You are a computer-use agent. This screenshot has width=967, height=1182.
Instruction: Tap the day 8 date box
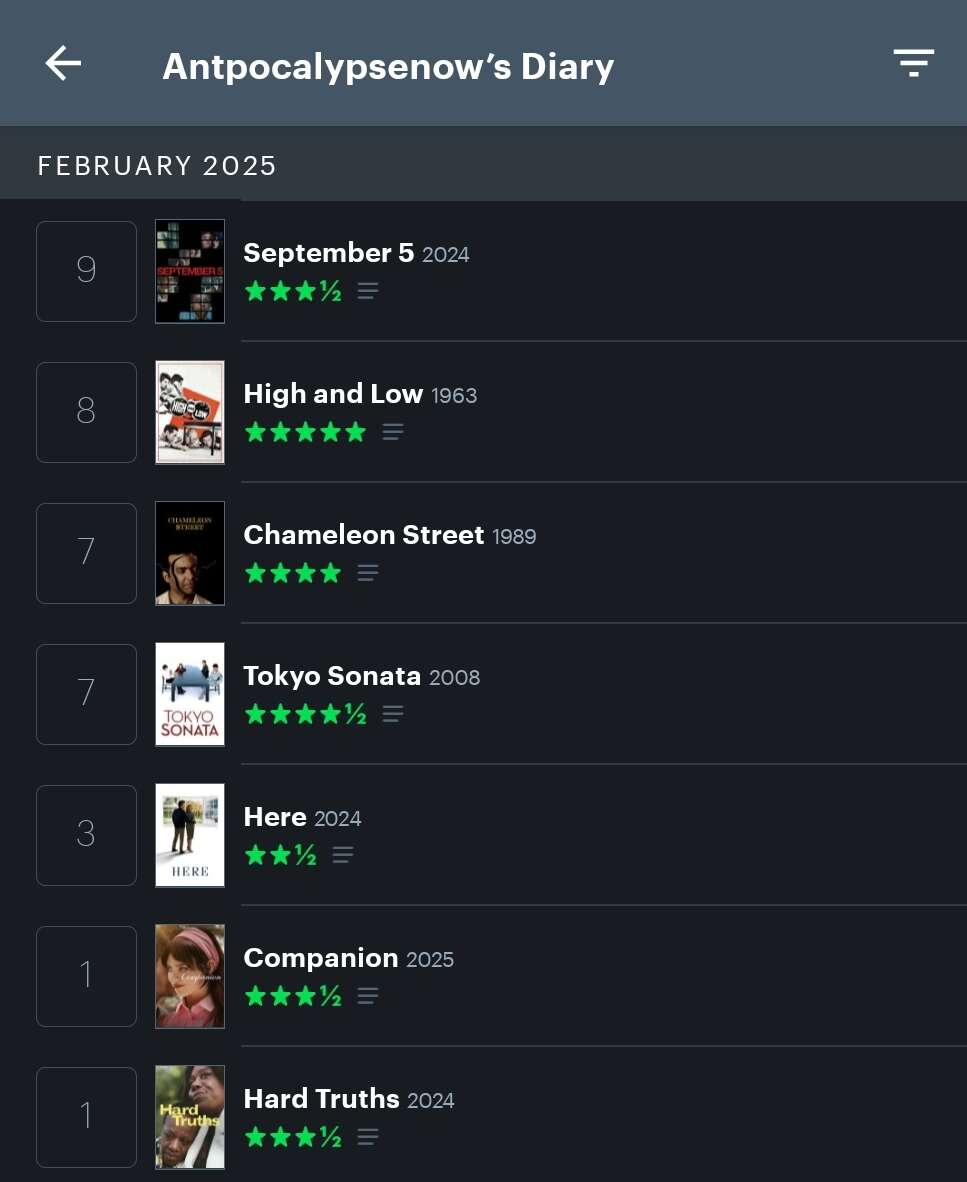(86, 412)
